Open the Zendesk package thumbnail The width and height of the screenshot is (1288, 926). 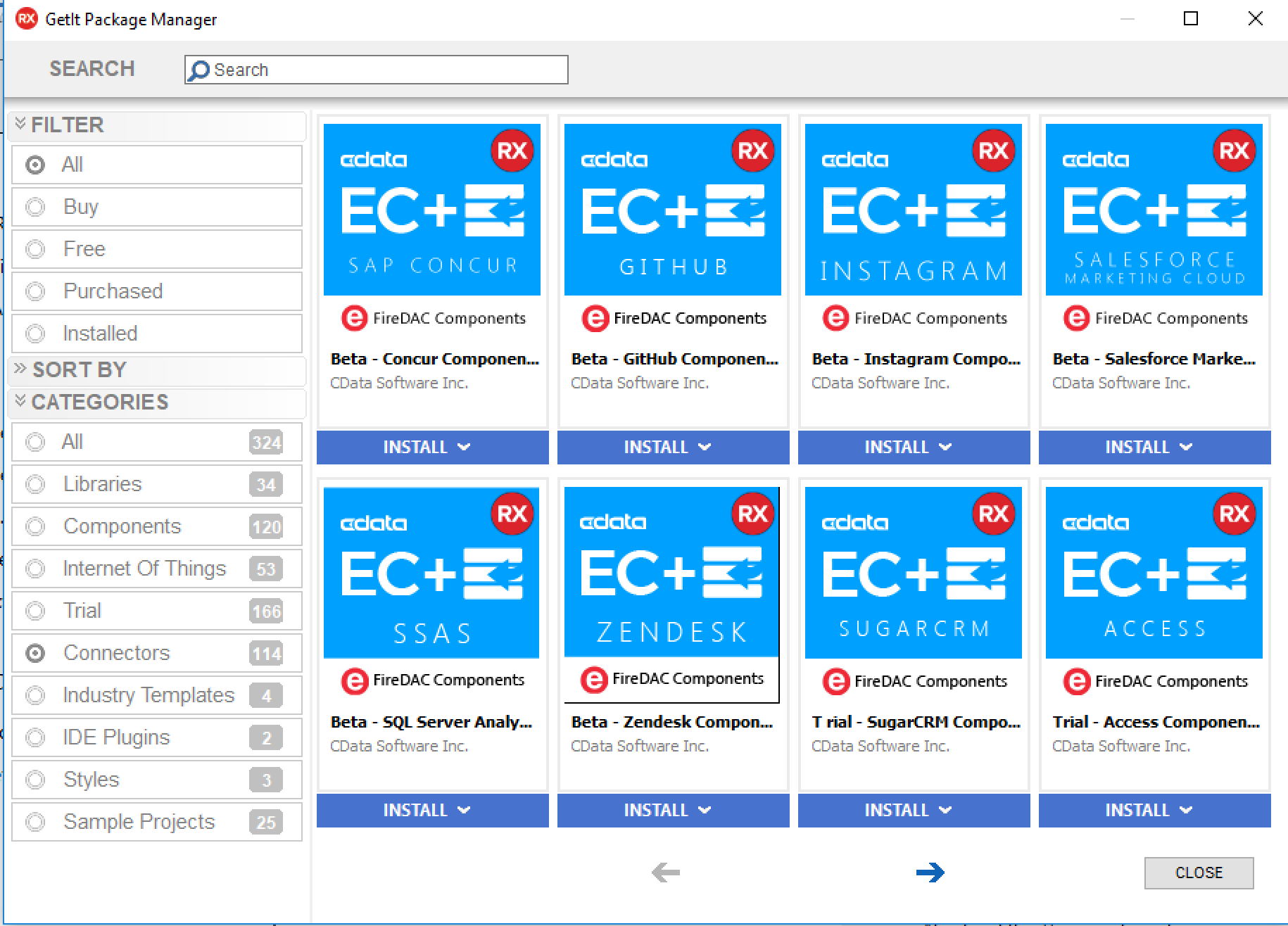pos(671,571)
